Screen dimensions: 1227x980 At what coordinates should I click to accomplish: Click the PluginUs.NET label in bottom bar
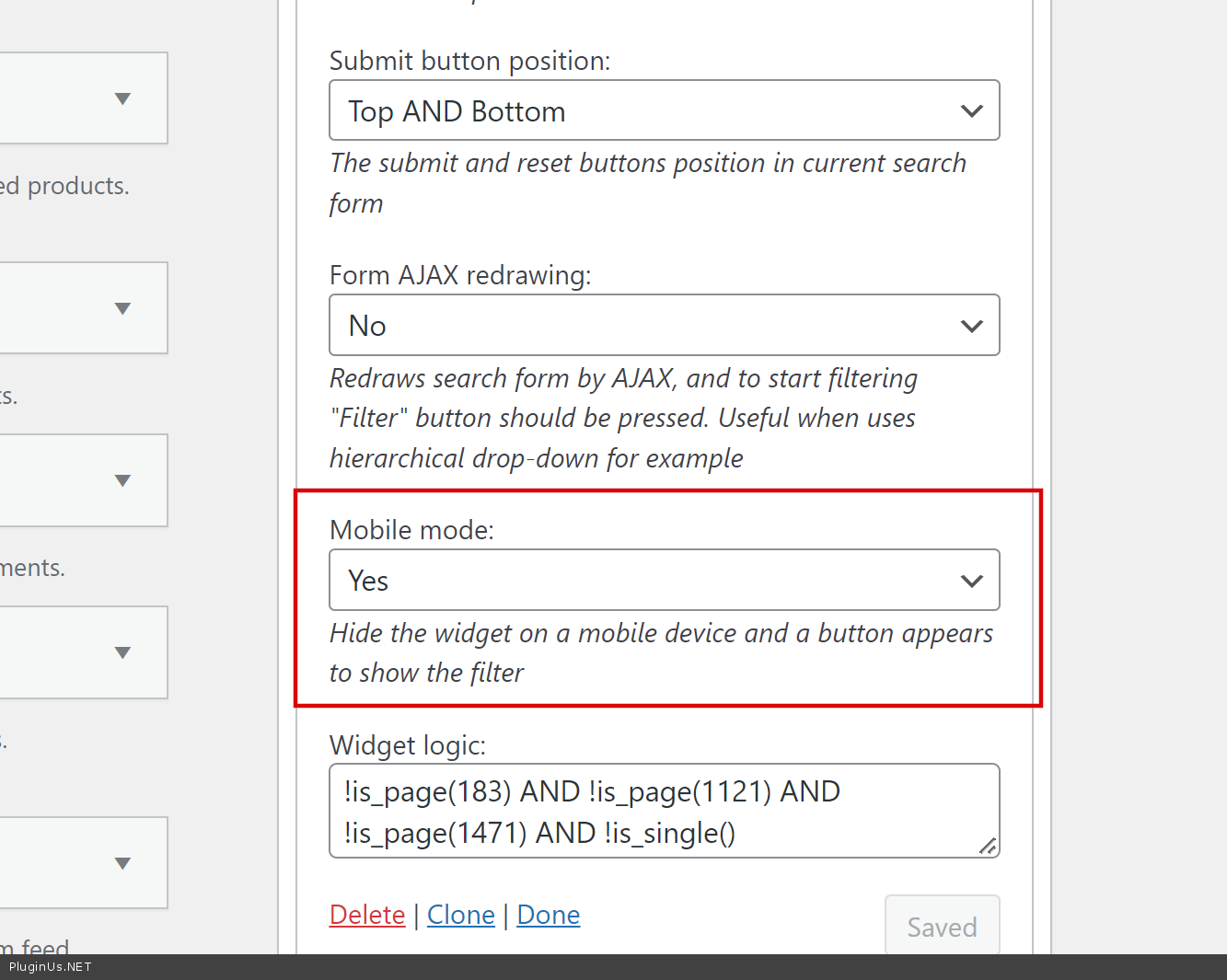pyautogui.click(x=51, y=967)
